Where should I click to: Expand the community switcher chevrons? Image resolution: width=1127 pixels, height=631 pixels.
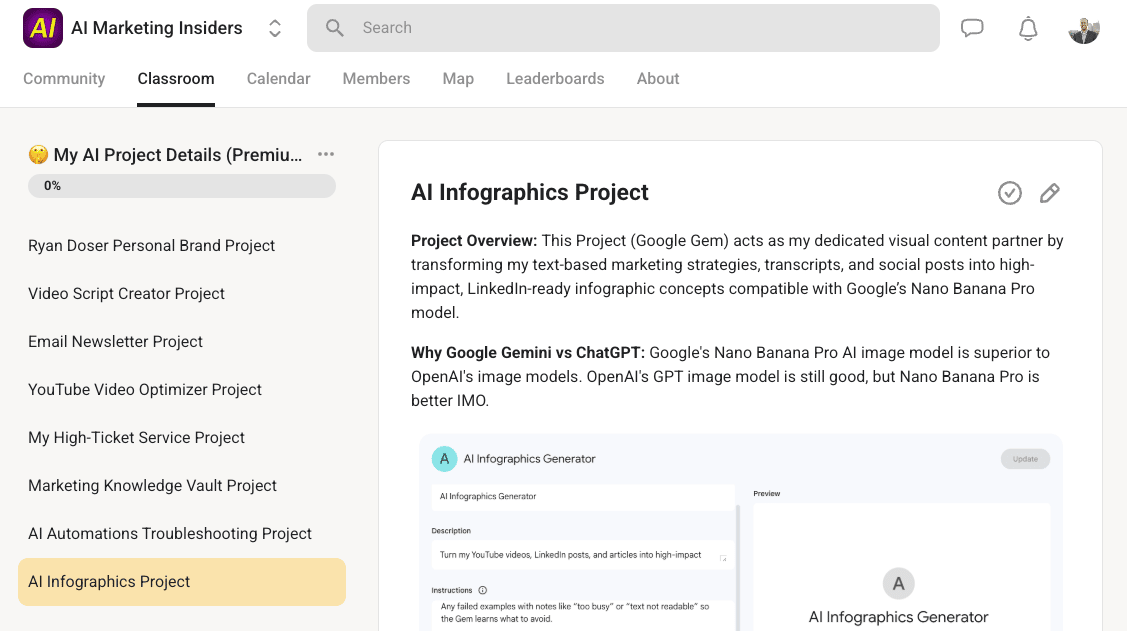click(275, 28)
